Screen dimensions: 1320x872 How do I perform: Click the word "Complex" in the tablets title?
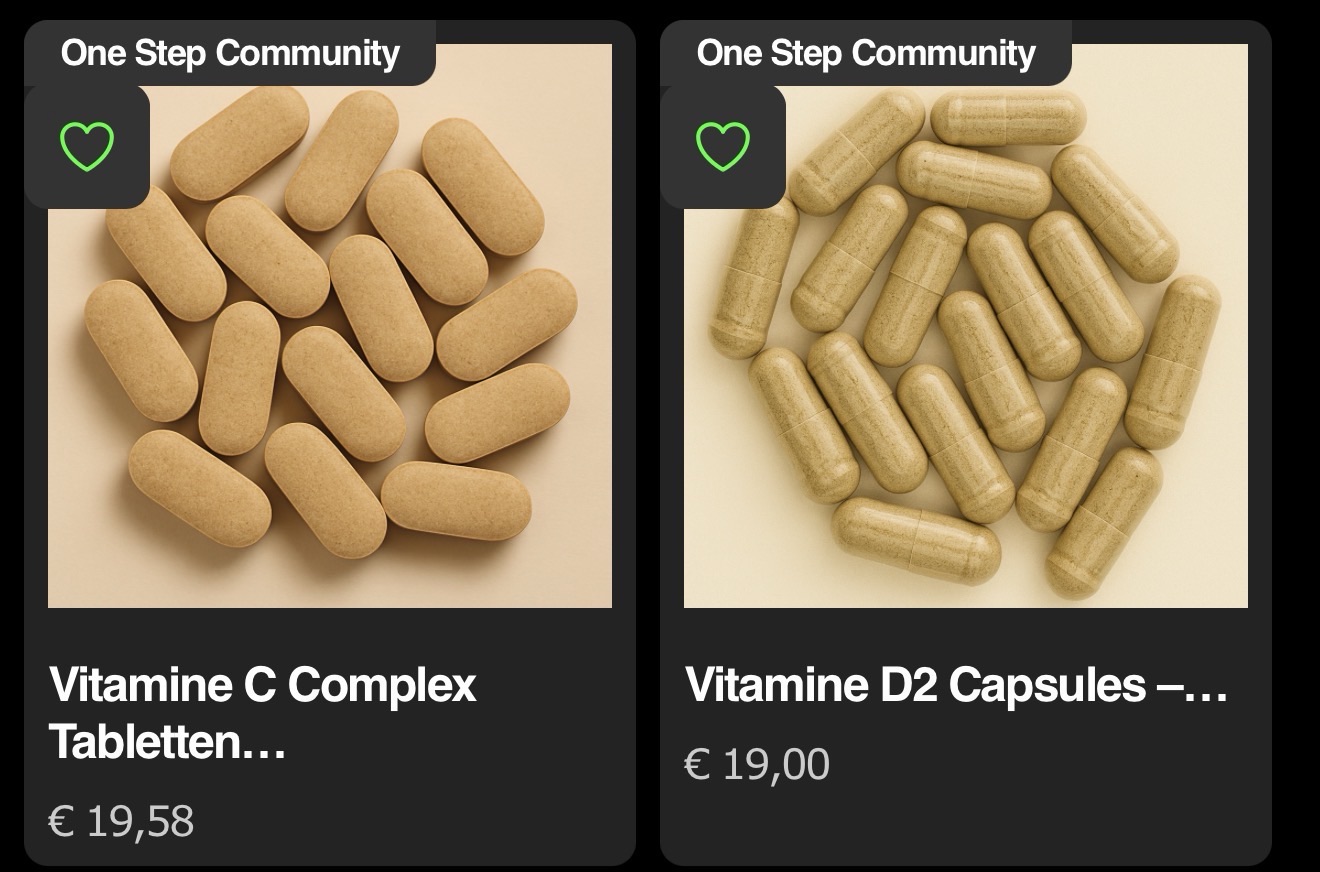pyautogui.click(x=383, y=685)
